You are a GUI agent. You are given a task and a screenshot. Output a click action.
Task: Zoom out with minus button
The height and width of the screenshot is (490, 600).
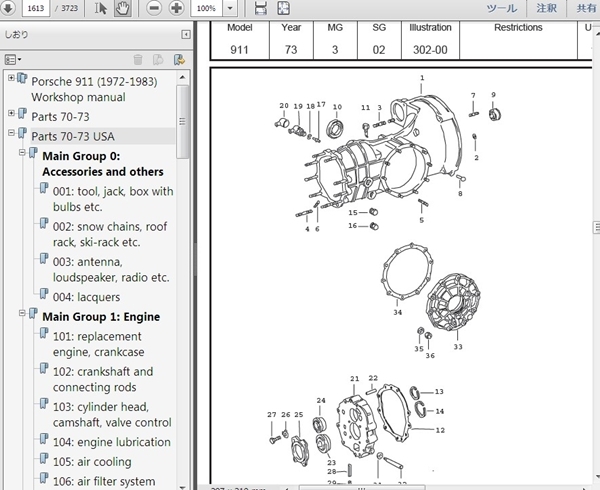154,8
